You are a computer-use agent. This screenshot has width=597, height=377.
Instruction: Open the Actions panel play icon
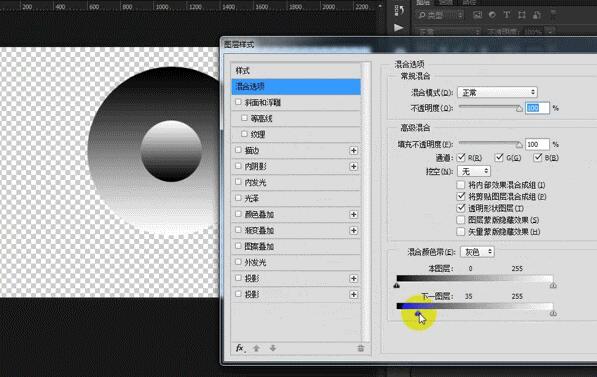[x=399, y=28]
